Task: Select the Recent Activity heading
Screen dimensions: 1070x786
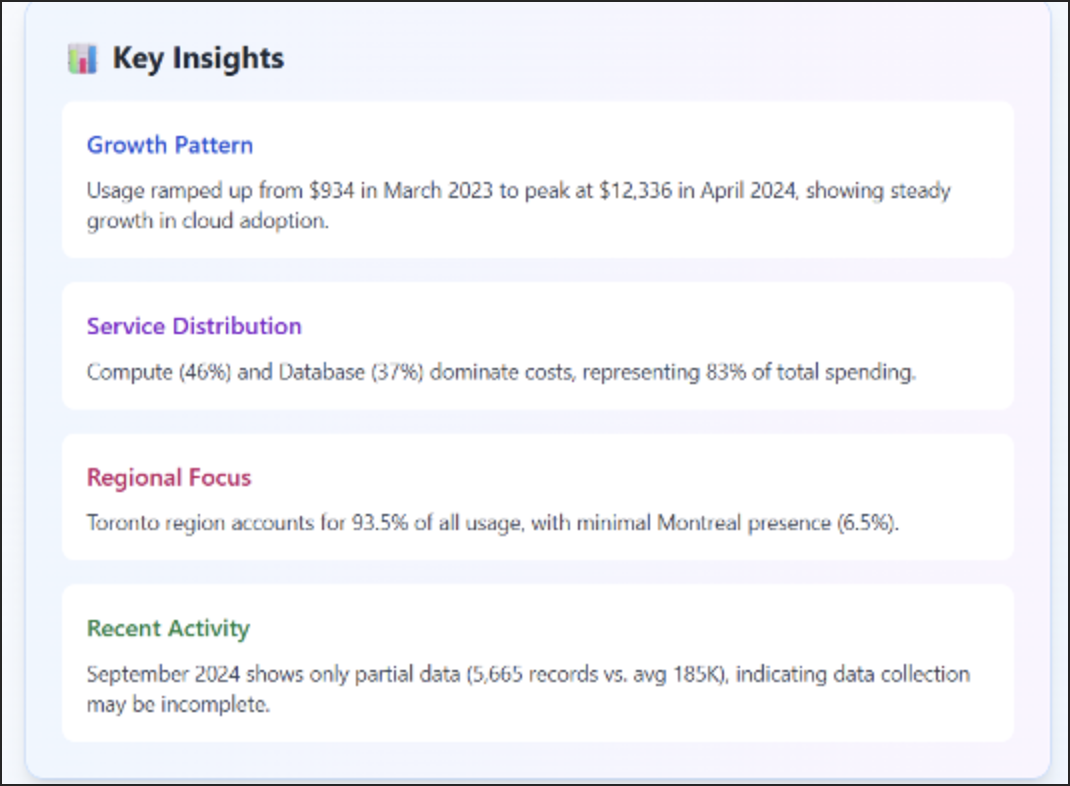Action: (x=168, y=629)
